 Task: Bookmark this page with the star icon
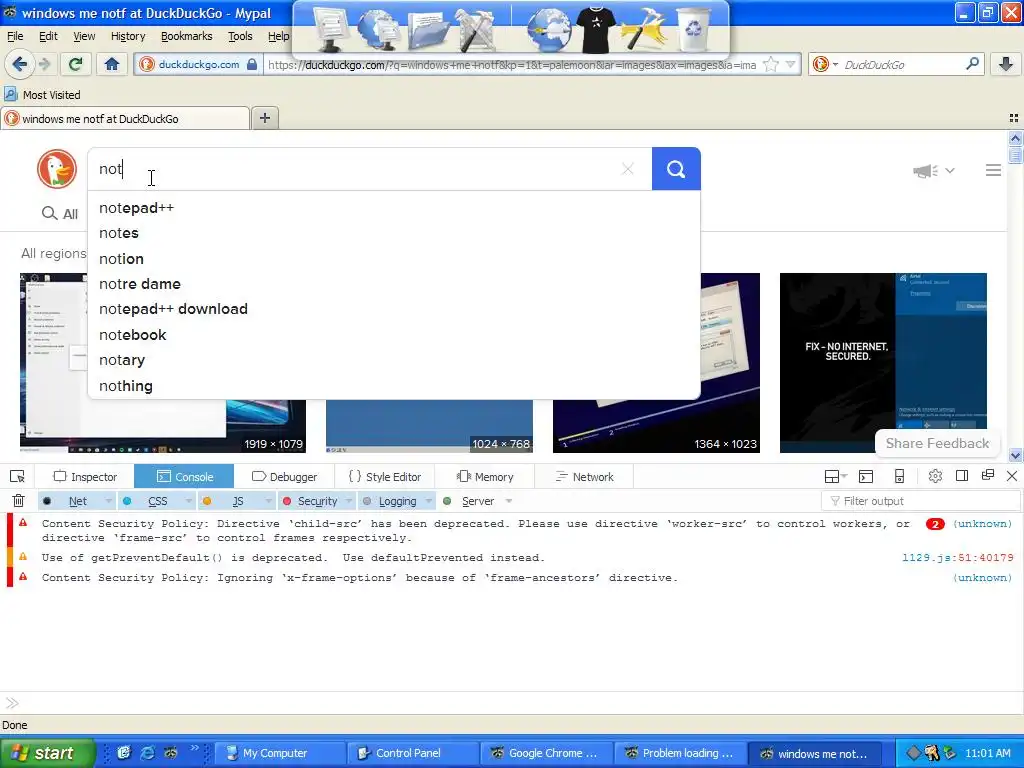(771, 64)
